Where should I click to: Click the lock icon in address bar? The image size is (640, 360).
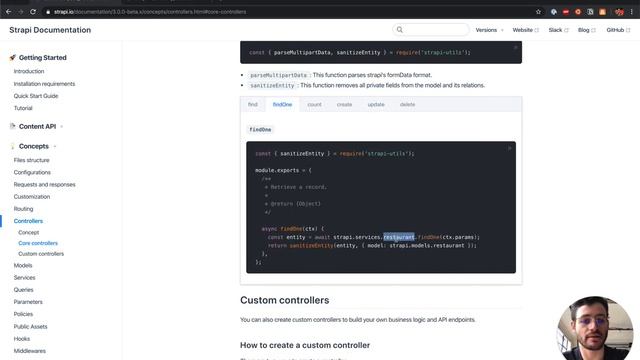[x=48, y=12]
